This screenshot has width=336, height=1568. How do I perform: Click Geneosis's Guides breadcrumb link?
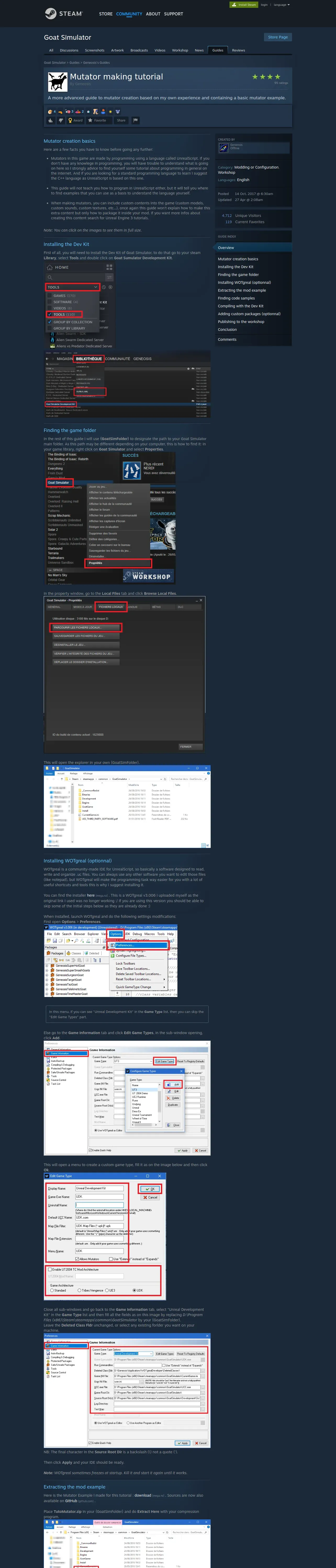(x=96, y=63)
